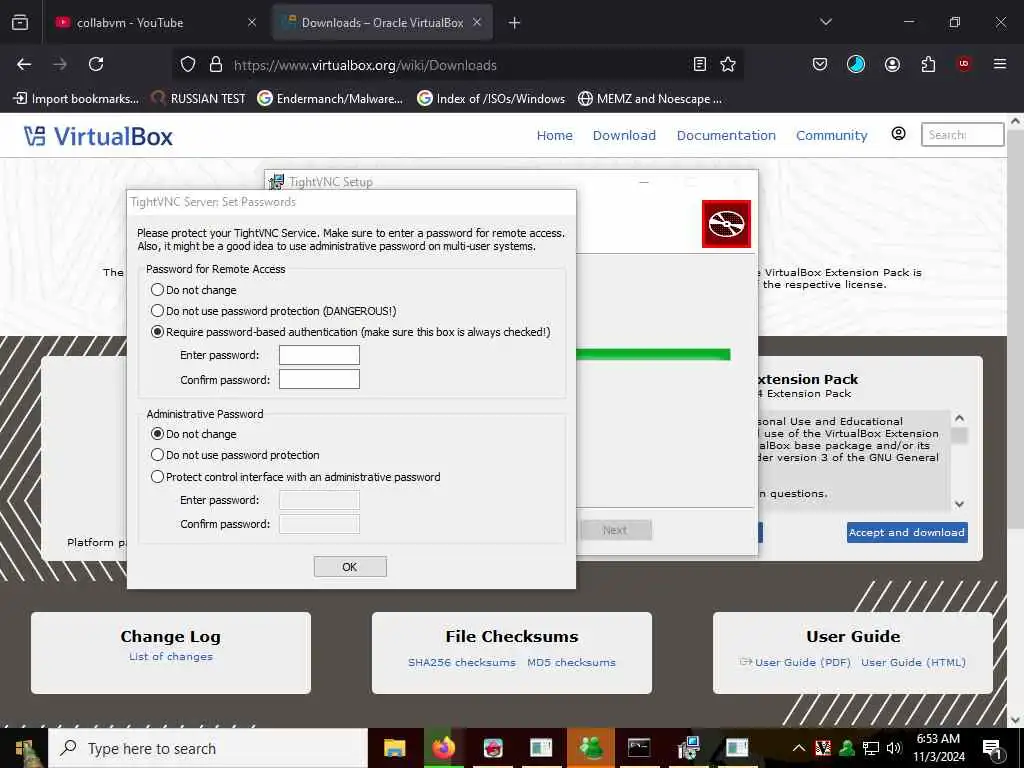
Task: Click the VirtualBox logo in the header
Action: click(x=98, y=136)
